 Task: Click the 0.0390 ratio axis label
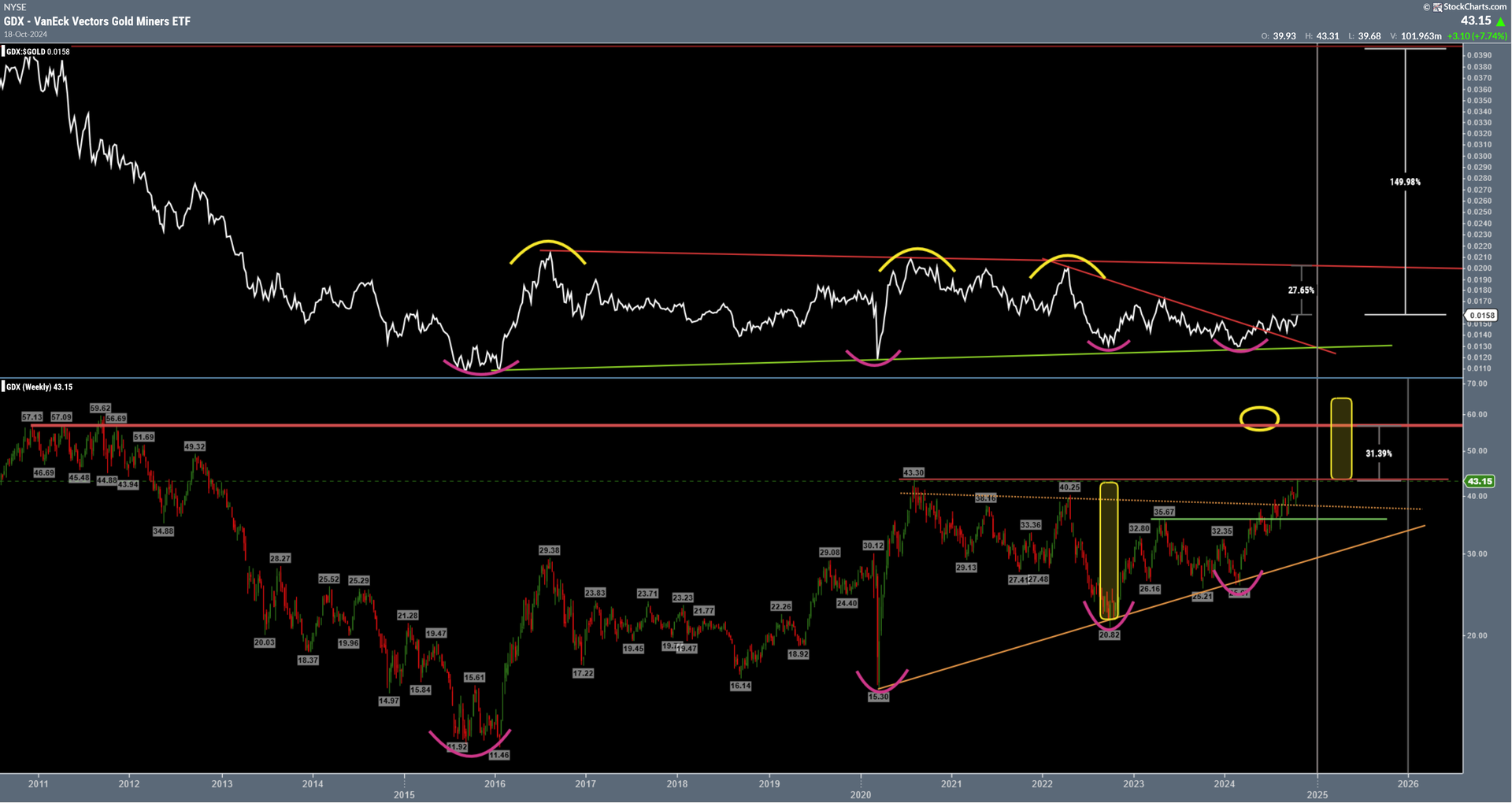[1480, 56]
